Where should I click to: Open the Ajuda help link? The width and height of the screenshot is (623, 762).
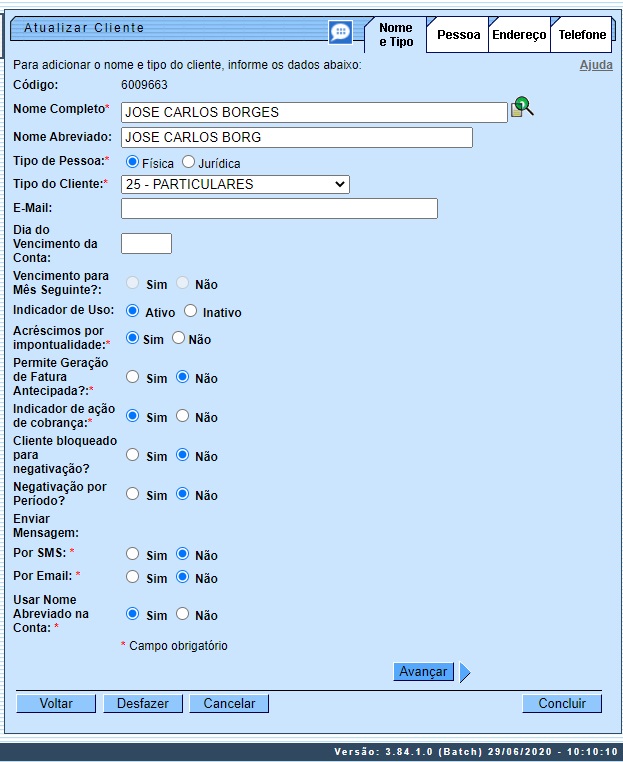tap(596, 65)
